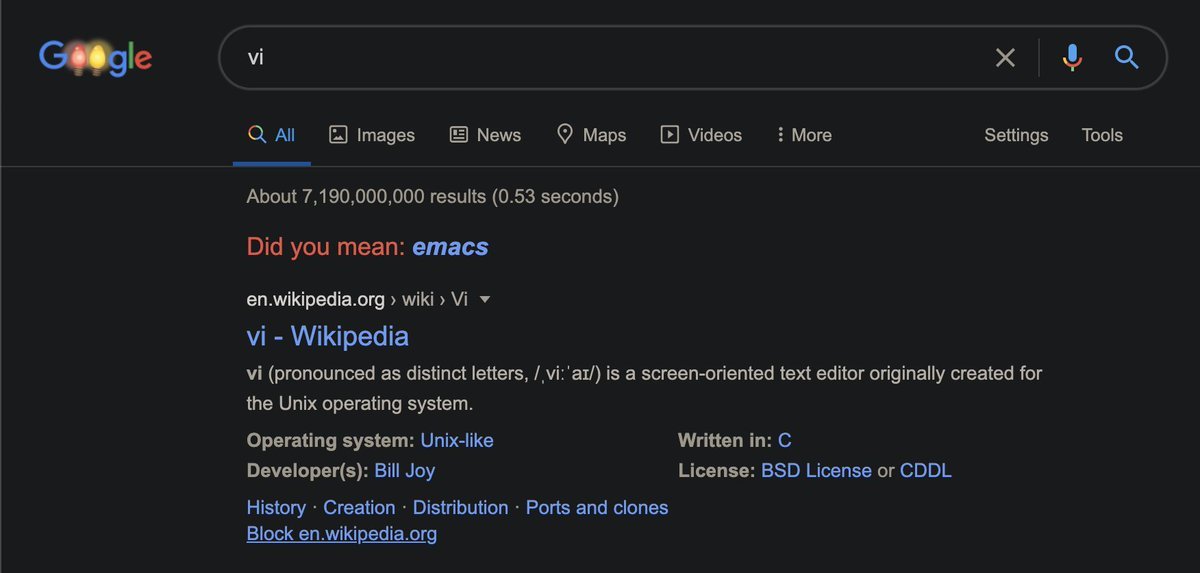Follow the Unix-like operating system link
The image size is (1200, 573).
[x=456, y=440]
